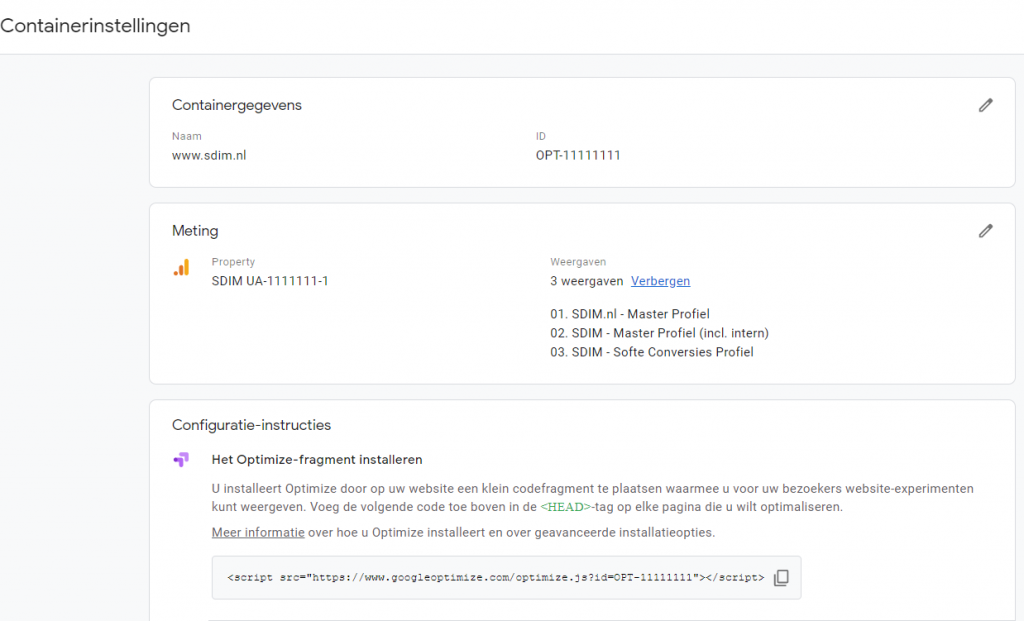1024x621 pixels.
Task: Click the purple Optimize fragment icon
Action: pos(181,460)
